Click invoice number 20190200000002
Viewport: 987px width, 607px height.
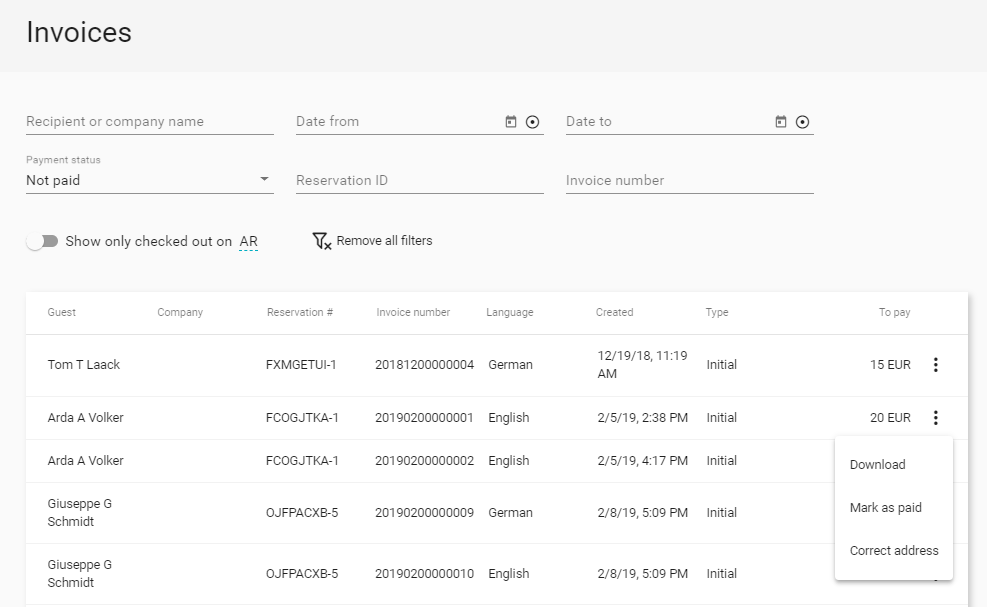click(x=424, y=460)
